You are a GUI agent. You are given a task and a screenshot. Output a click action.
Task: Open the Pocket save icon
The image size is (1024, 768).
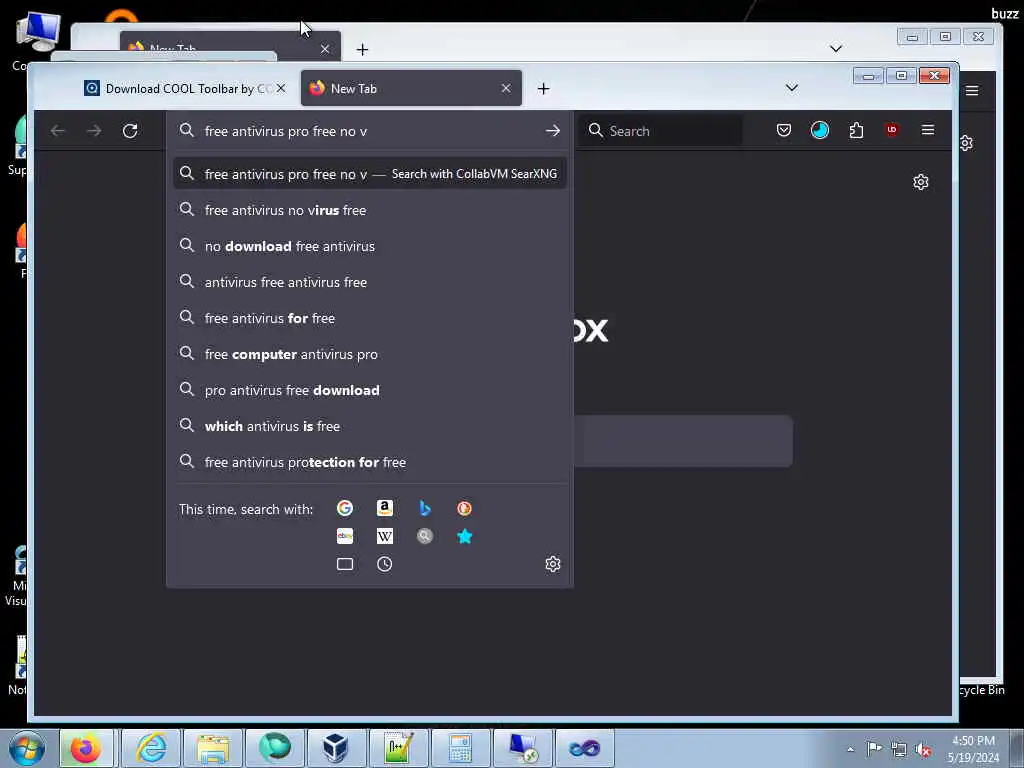[784, 130]
